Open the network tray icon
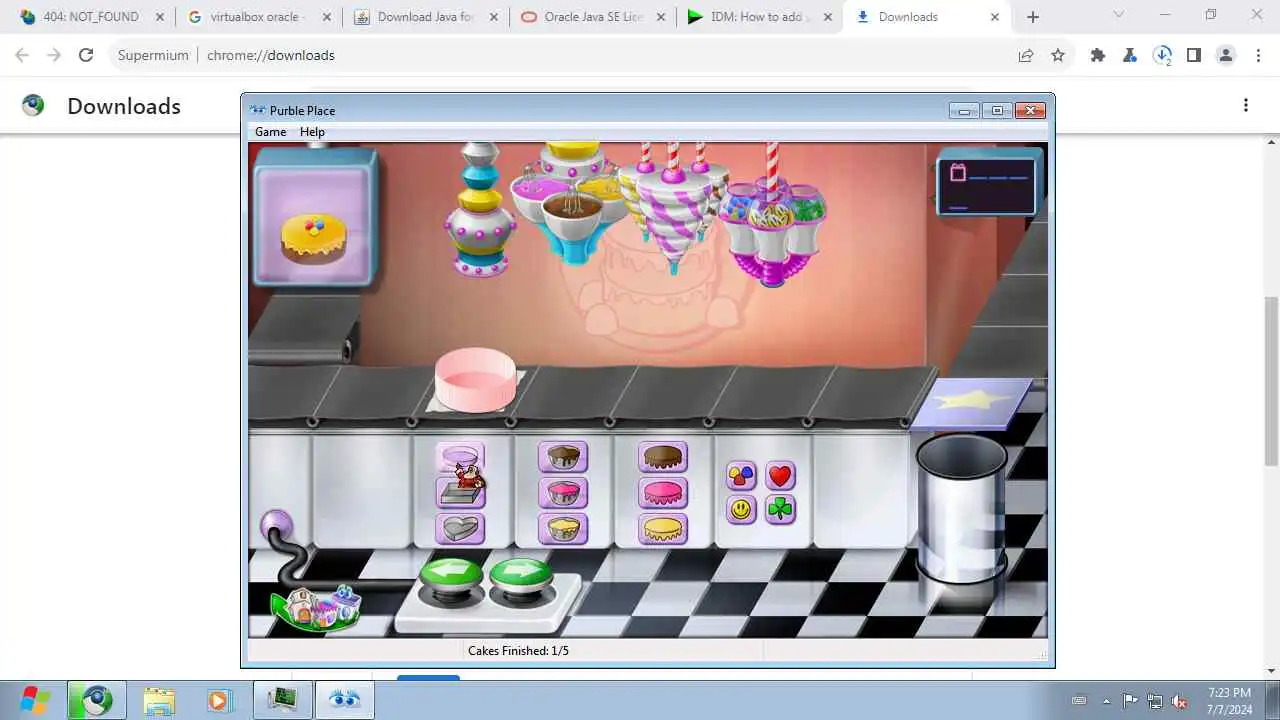Screen dimensions: 1280x720 [1155, 701]
